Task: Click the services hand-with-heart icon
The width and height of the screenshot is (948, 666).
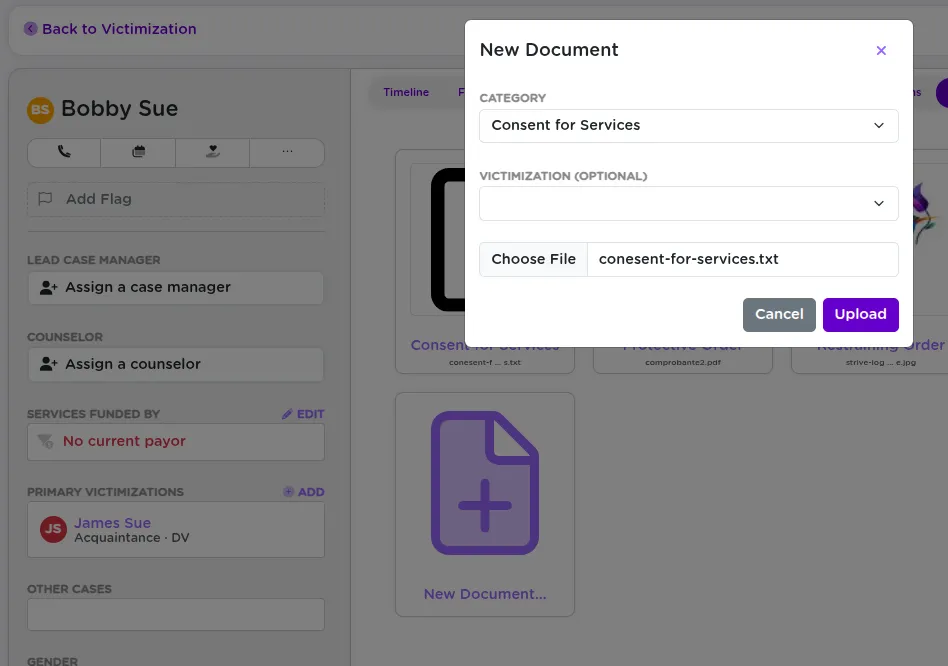Action: [x=212, y=152]
